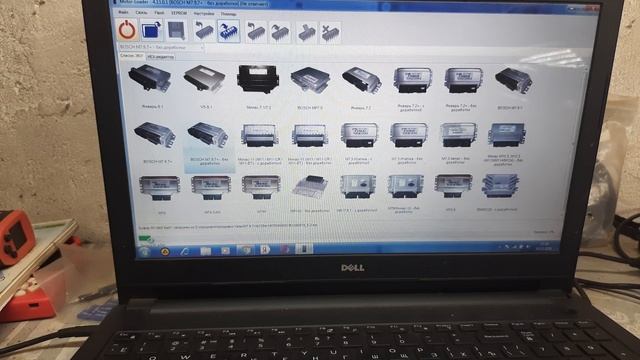The height and width of the screenshot is (360, 640).
Task: Open the EEPROM menu
Action: click(x=179, y=13)
